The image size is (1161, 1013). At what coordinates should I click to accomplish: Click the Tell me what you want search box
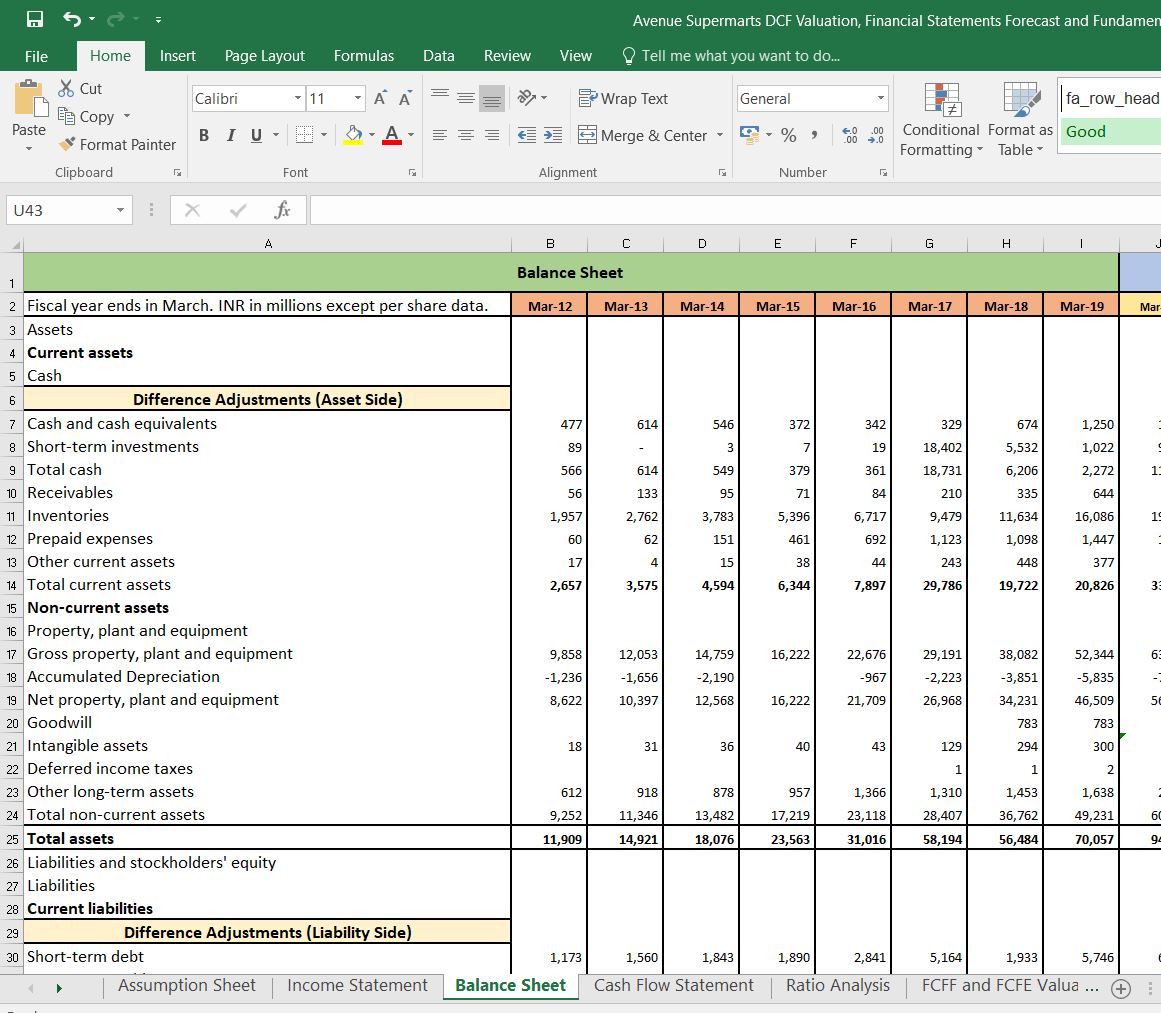click(x=730, y=56)
